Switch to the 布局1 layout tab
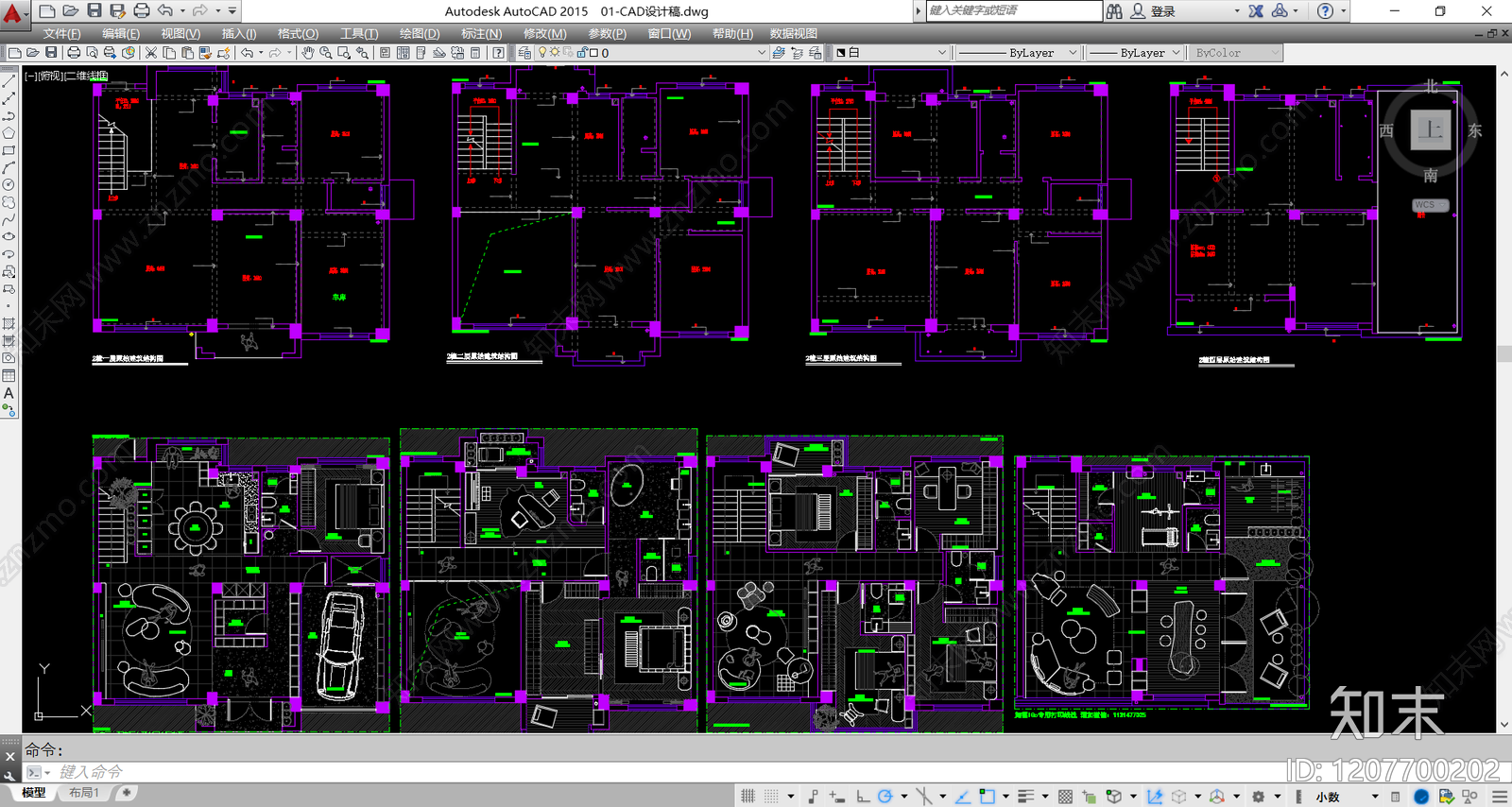Image resolution: width=1512 pixels, height=807 pixels. (83, 793)
